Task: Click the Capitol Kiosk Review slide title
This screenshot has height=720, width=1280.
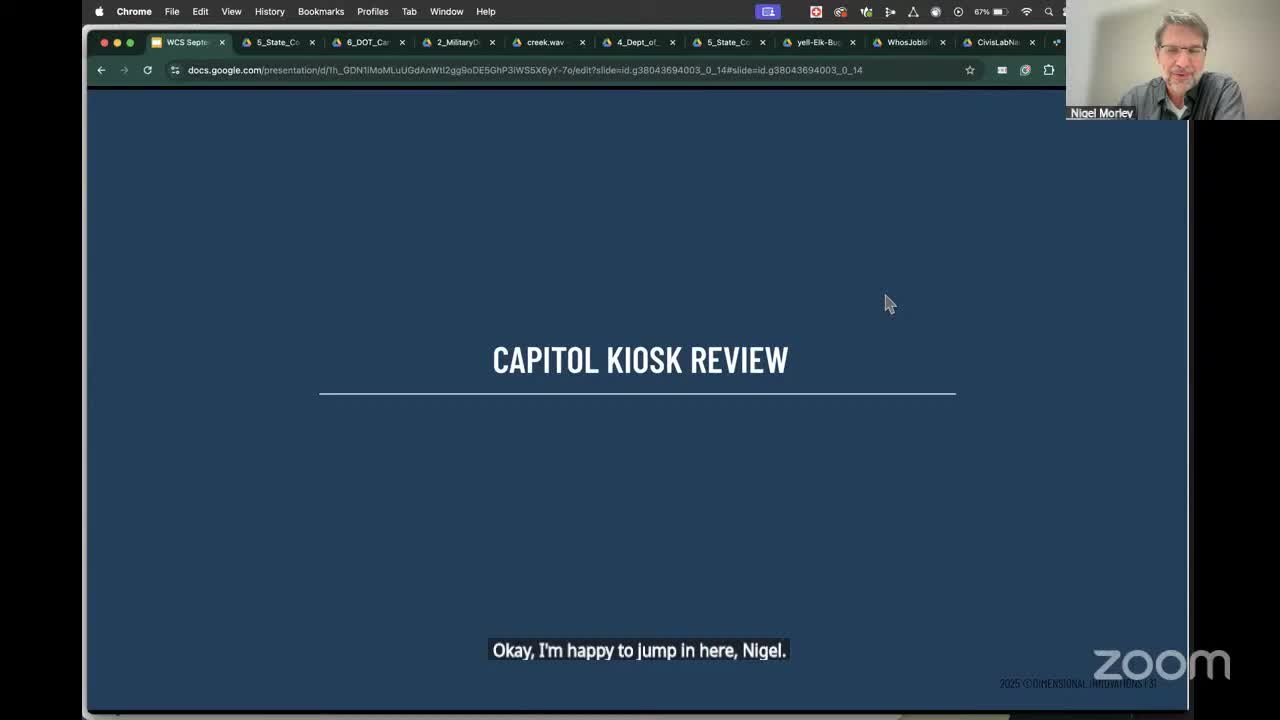Action: tap(640, 360)
